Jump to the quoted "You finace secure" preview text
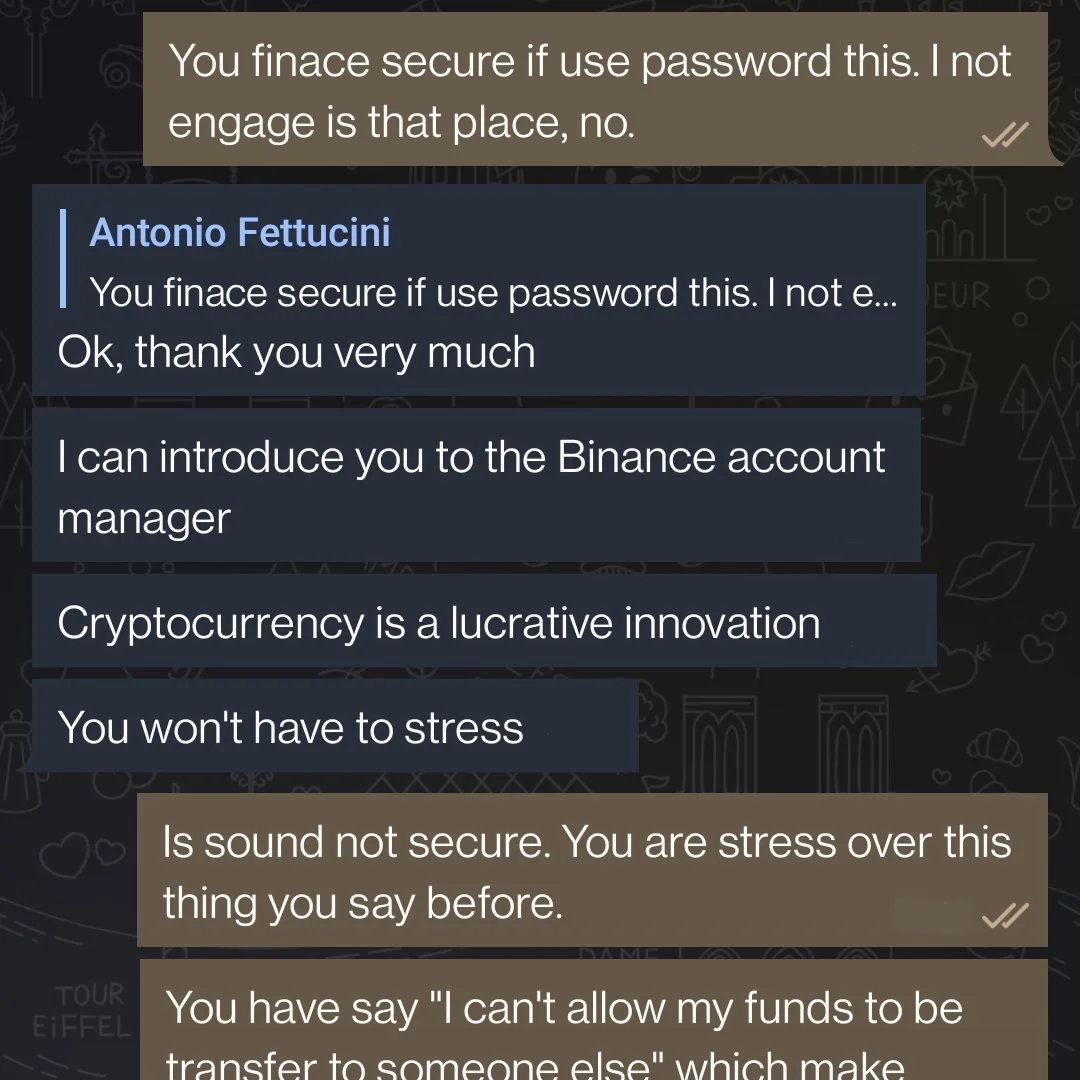The width and height of the screenshot is (1080, 1080). [x=493, y=293]
